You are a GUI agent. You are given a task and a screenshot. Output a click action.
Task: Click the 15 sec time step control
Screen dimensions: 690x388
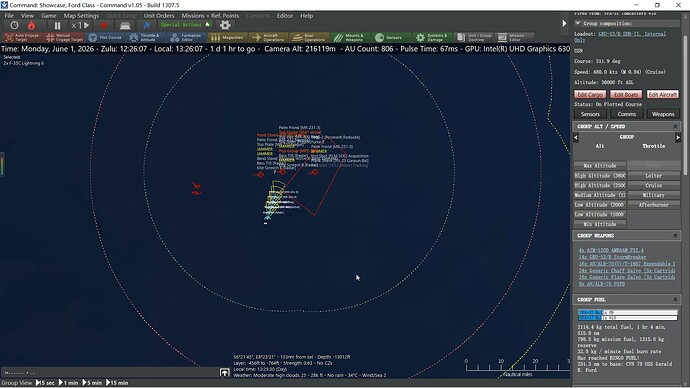coord(45,383)
